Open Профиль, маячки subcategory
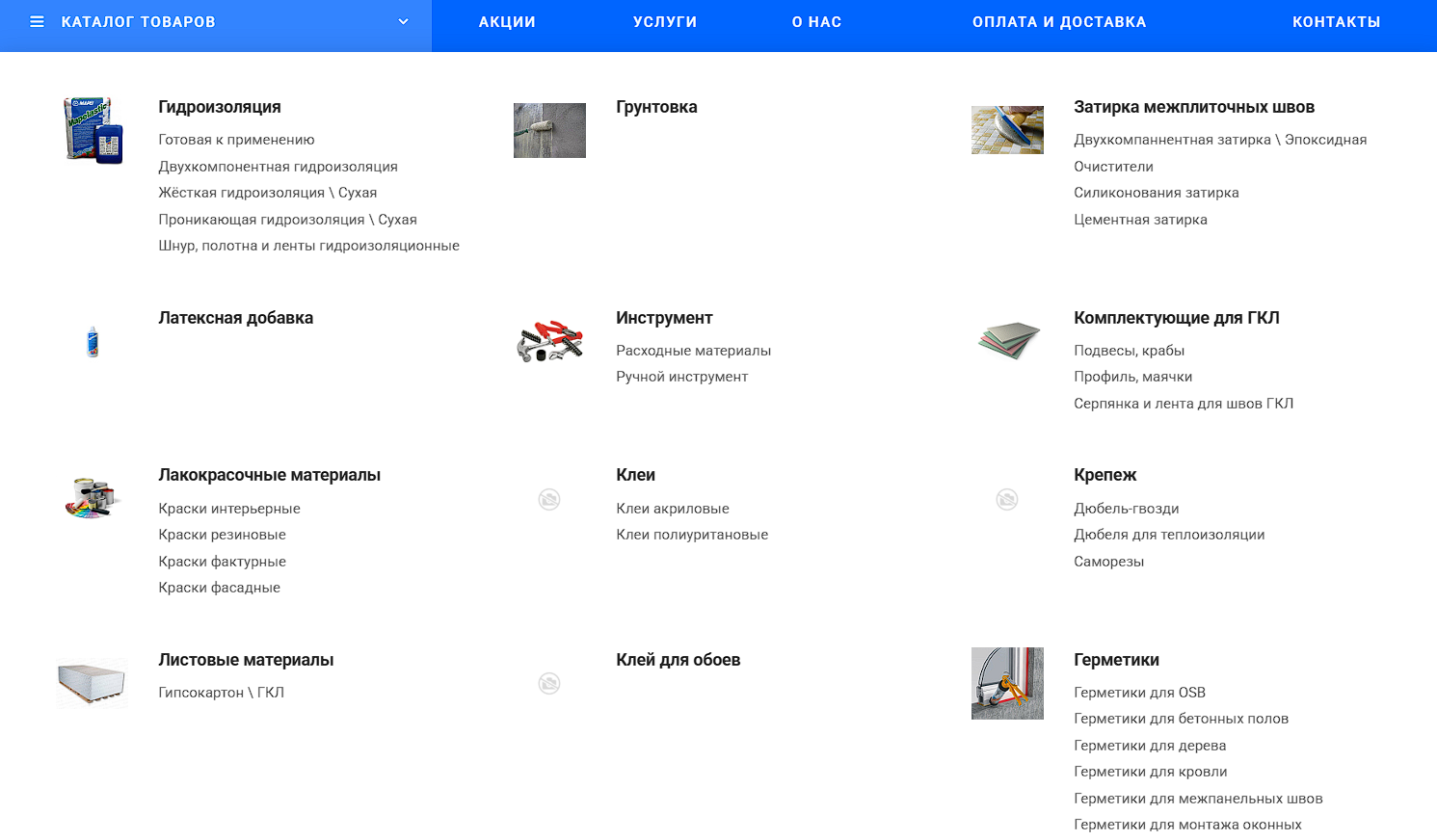The width and height of the screenshot is (1437, 840). click(1132, 377)
